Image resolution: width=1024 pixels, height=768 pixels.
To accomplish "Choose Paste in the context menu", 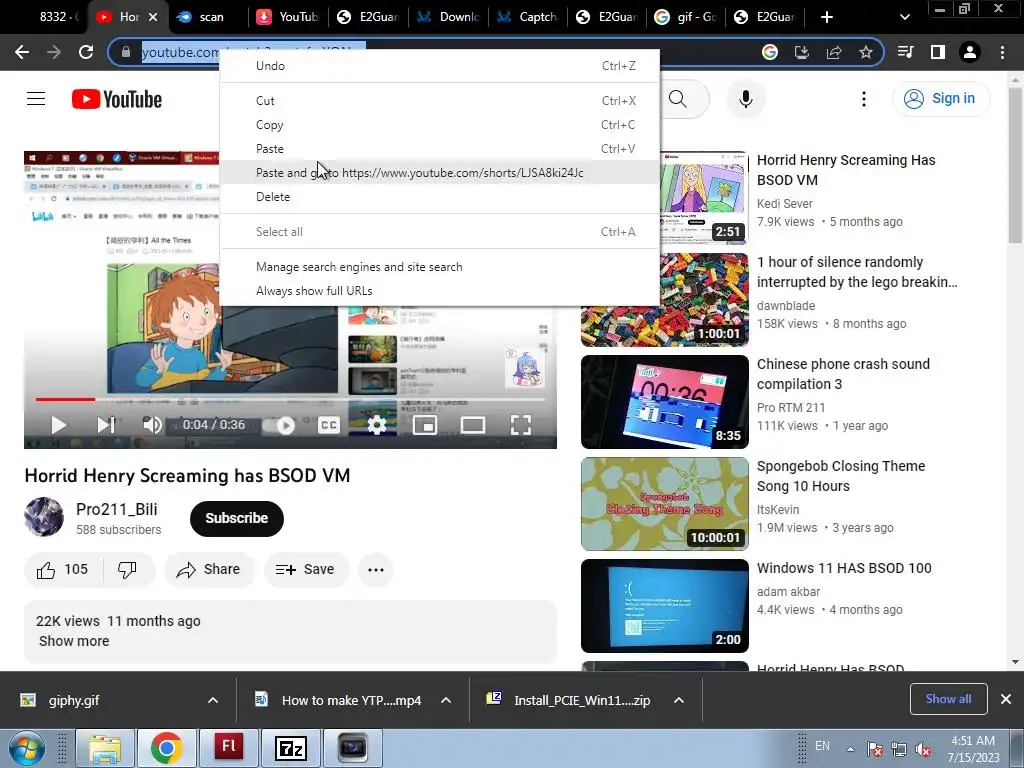I will (440, 149).
